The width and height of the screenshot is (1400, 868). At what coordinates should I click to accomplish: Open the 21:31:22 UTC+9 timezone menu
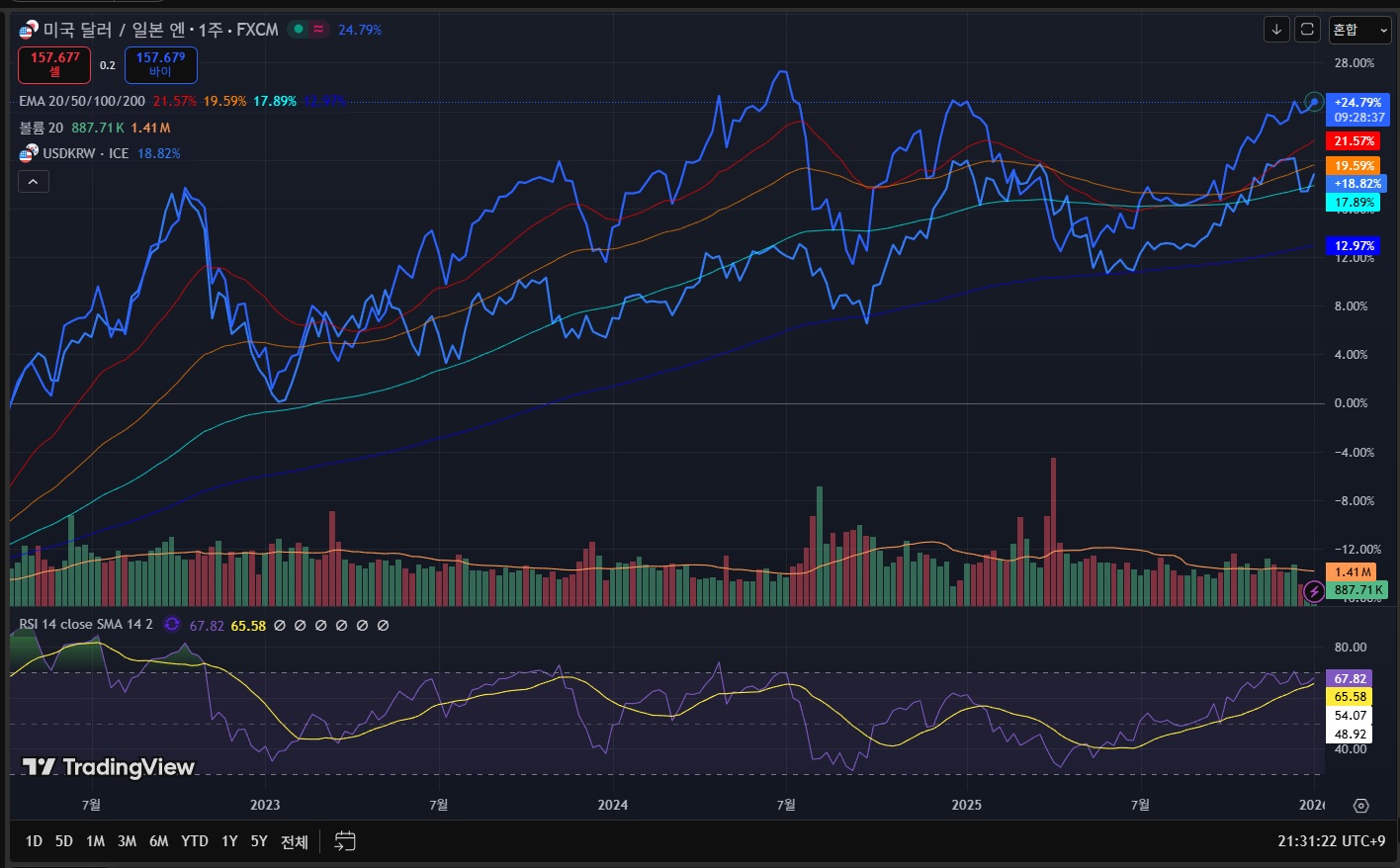point(1331,841)
